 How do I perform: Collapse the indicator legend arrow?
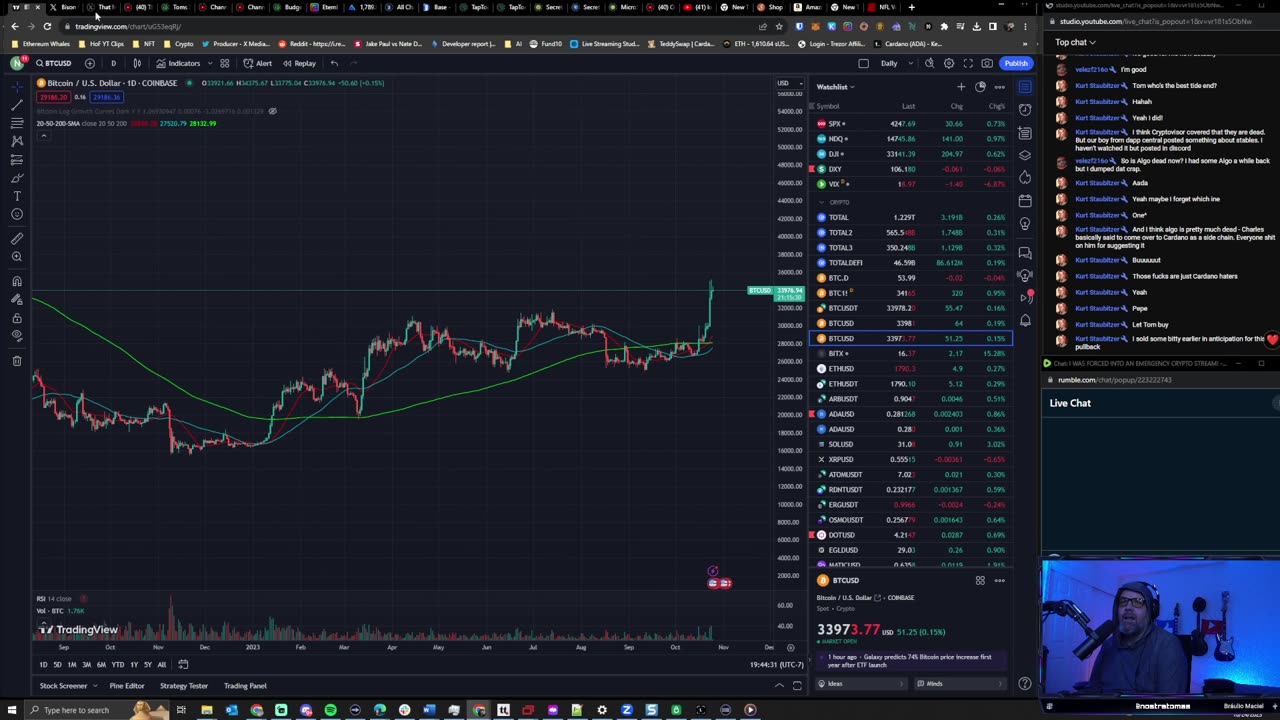pyautogui.click(x=43, y=135)
